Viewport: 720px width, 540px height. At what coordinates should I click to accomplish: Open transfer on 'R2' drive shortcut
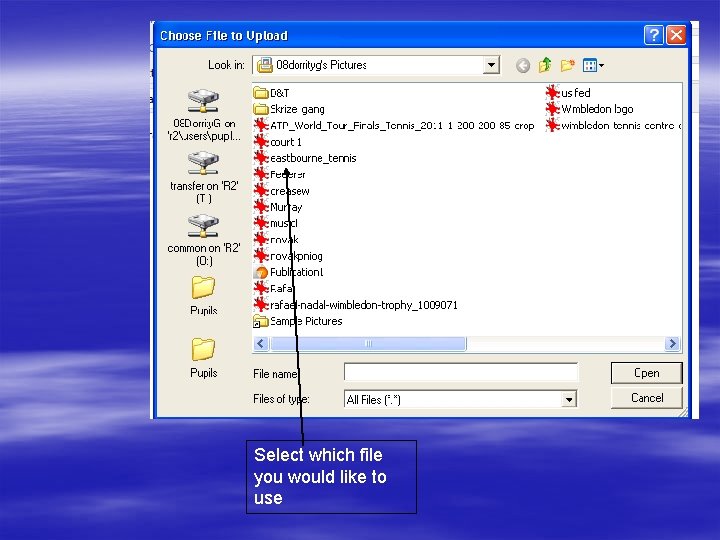click(204, 178)
